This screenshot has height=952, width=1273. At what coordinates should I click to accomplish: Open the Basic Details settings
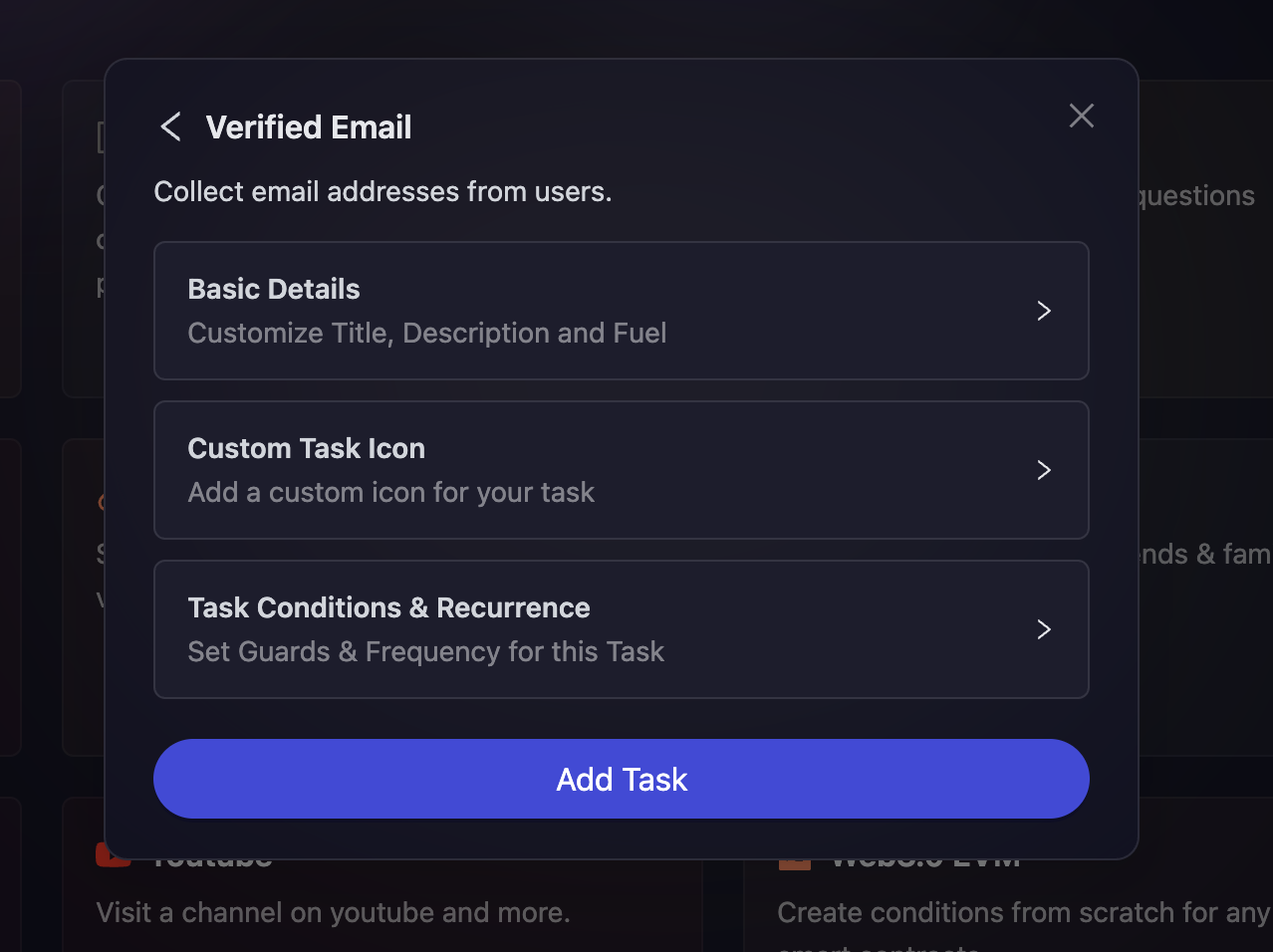click(x=622, y=311)
